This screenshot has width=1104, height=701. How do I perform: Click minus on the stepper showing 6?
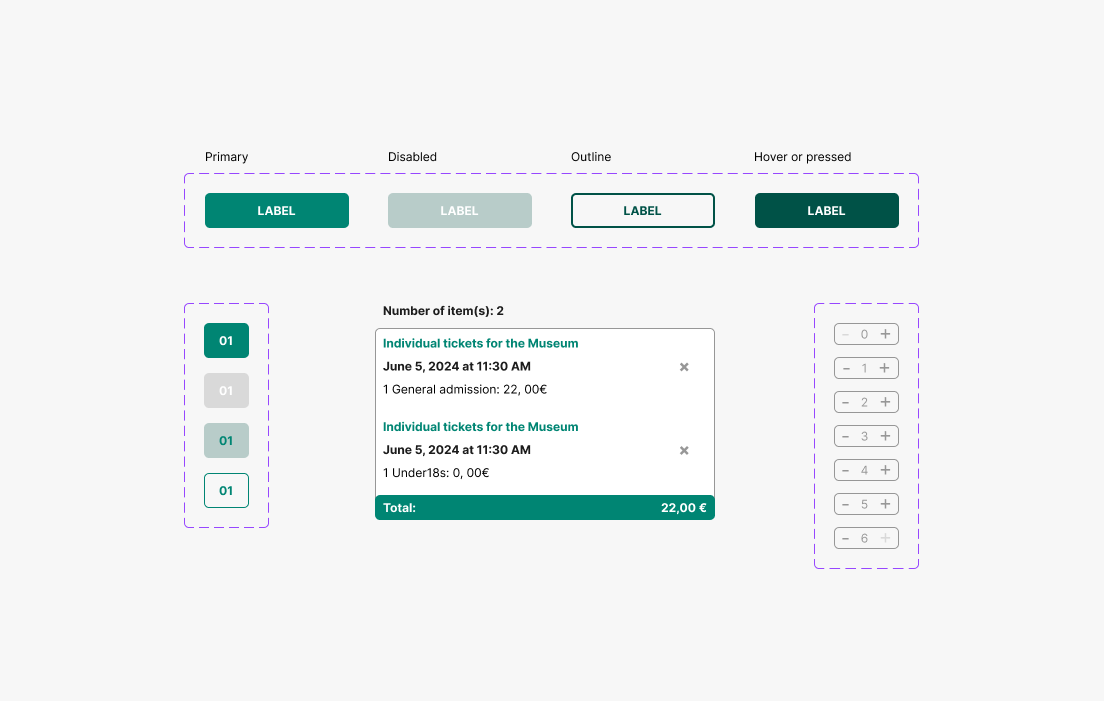[x=846, y=538]
